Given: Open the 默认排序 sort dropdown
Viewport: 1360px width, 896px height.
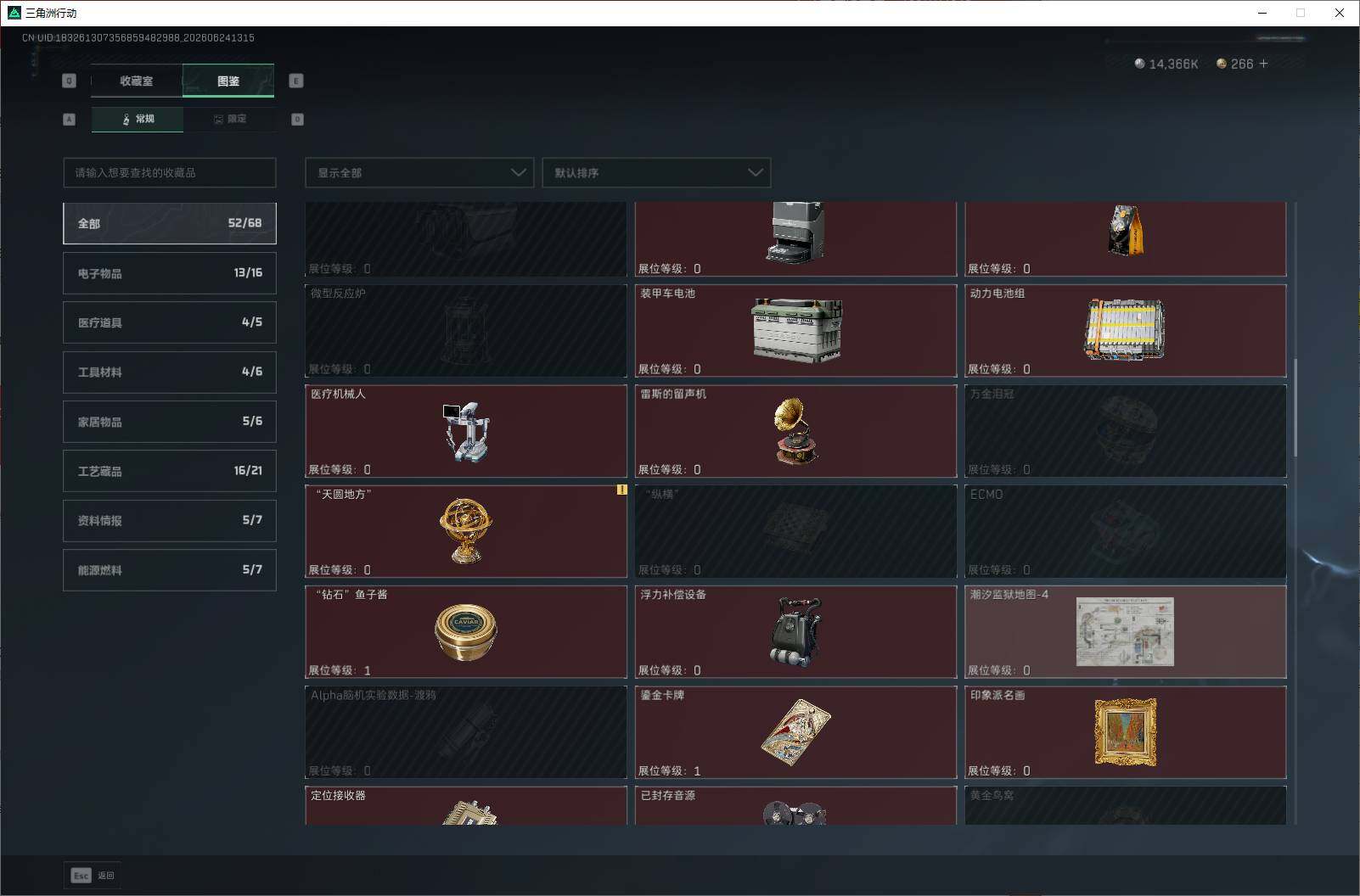Looking at the screenshot, I should tap(656, 172).
